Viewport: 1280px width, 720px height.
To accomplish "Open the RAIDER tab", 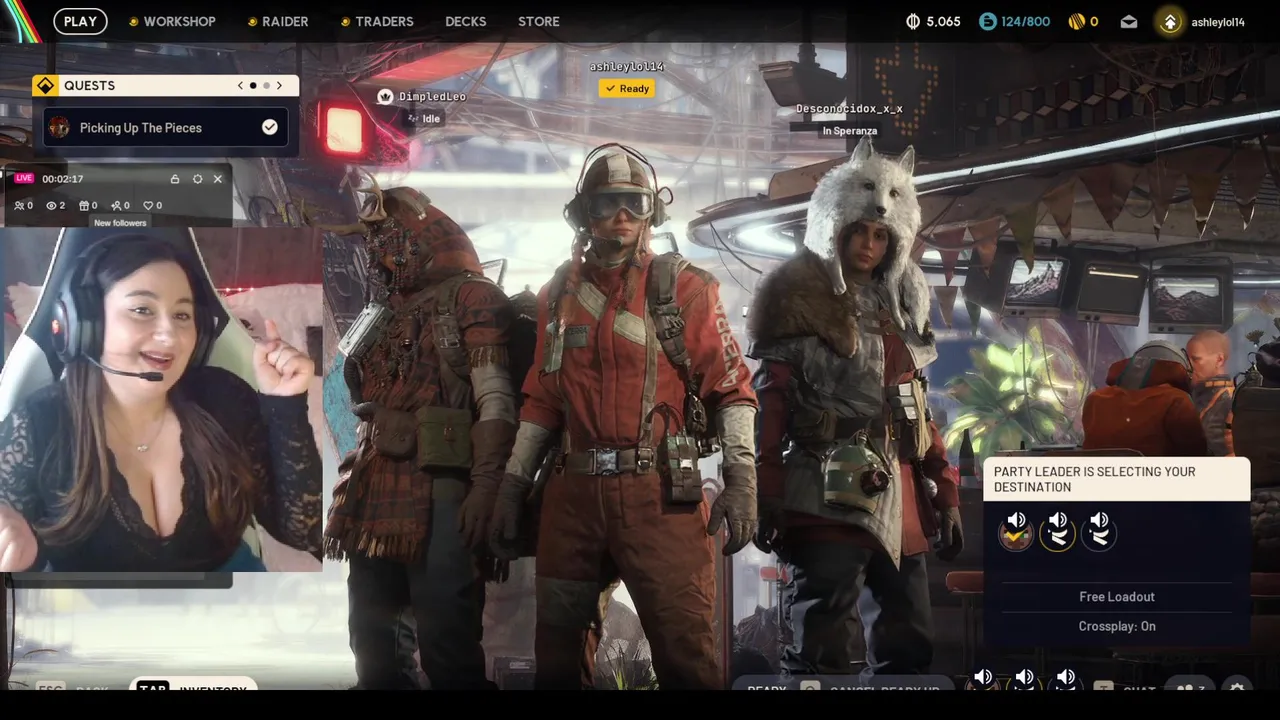I will pos(278,21).
